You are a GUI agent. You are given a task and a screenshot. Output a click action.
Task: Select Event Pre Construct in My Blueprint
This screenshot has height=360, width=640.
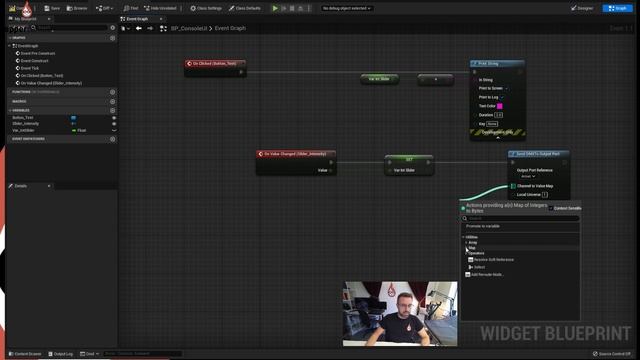(x=38, y=53)
